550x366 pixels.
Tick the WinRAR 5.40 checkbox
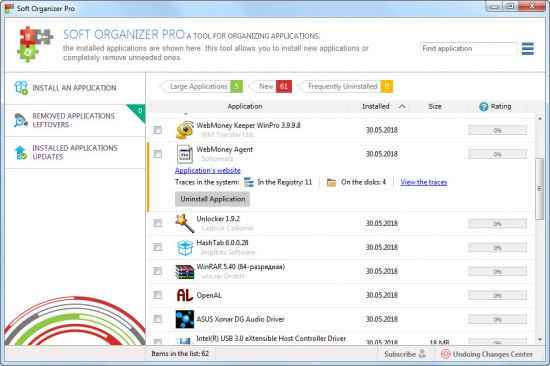[x=157, y=271]
